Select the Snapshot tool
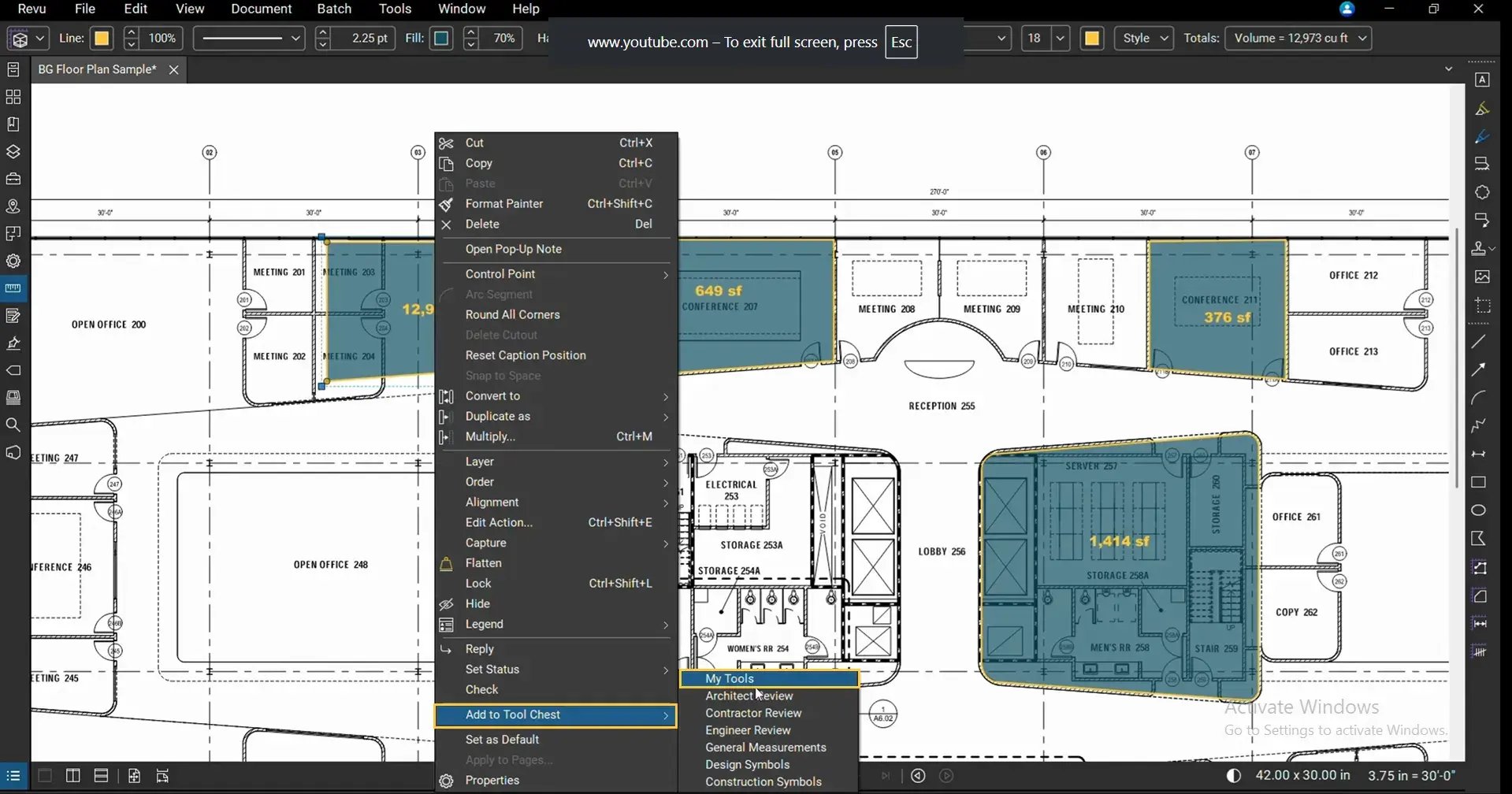Screen dimensions: 1512x794 1482,306
